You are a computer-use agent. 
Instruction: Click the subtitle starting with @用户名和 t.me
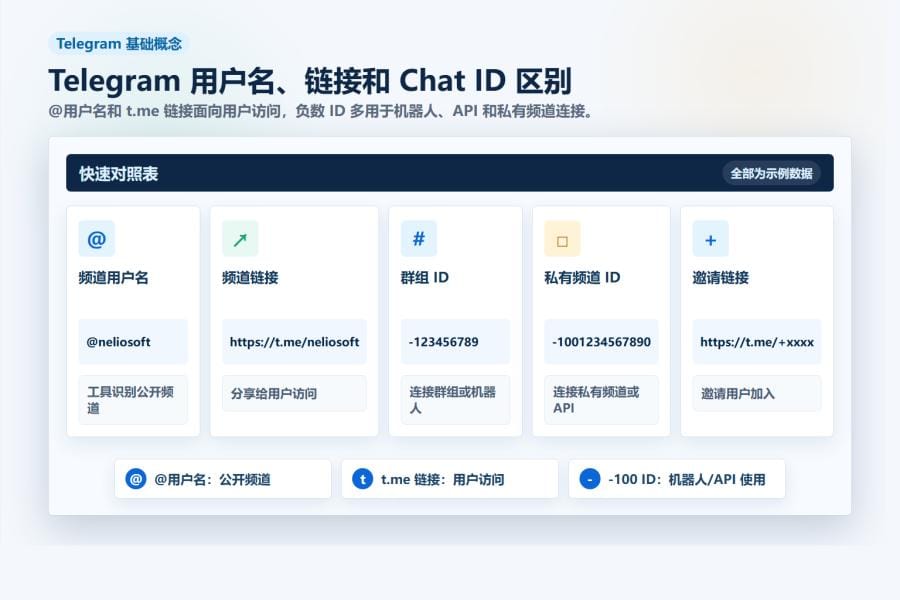pos(320,111)
